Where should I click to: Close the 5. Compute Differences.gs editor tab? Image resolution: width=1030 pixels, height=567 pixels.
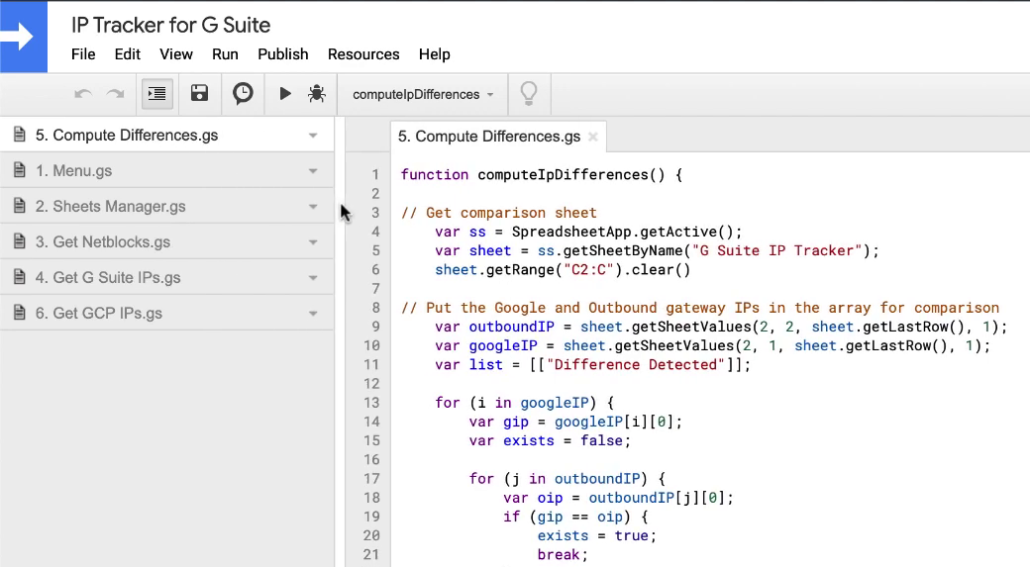coord(593,137)
